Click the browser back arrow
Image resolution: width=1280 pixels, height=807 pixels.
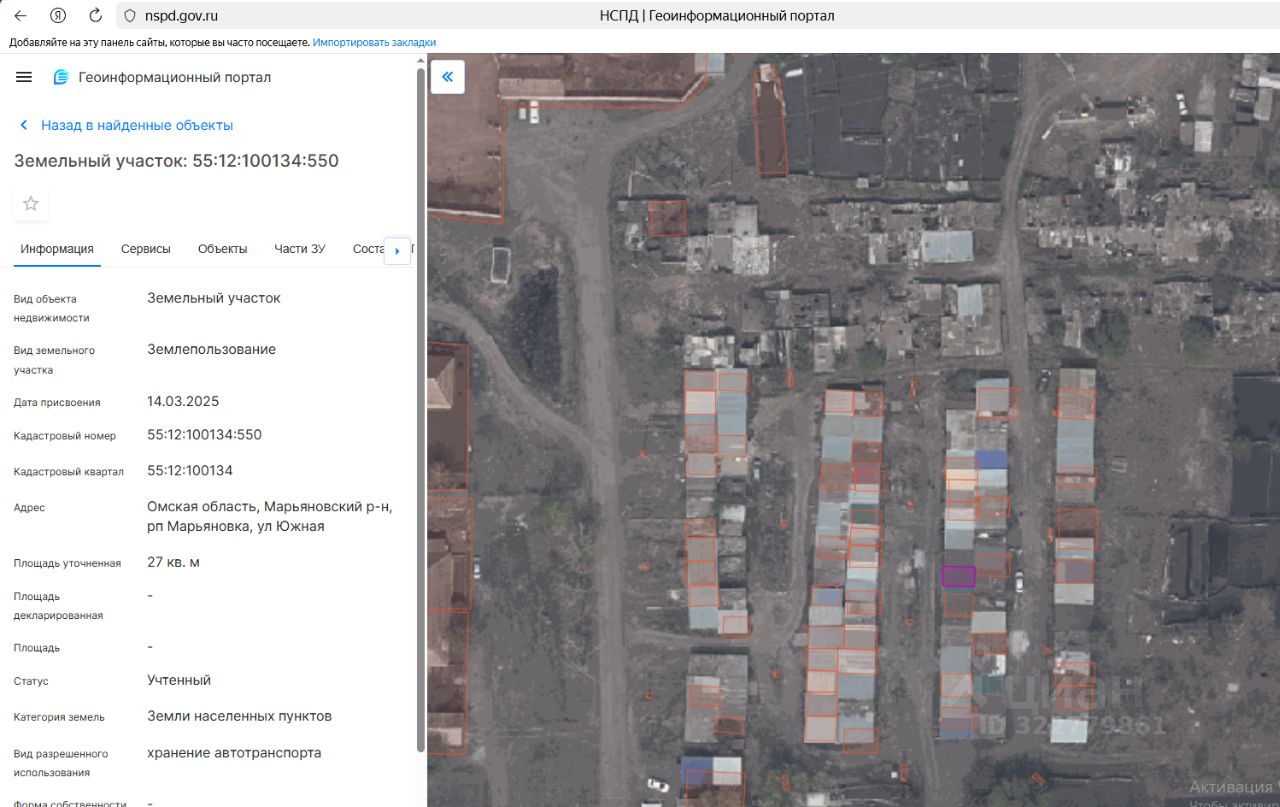(x=20, y=16)
